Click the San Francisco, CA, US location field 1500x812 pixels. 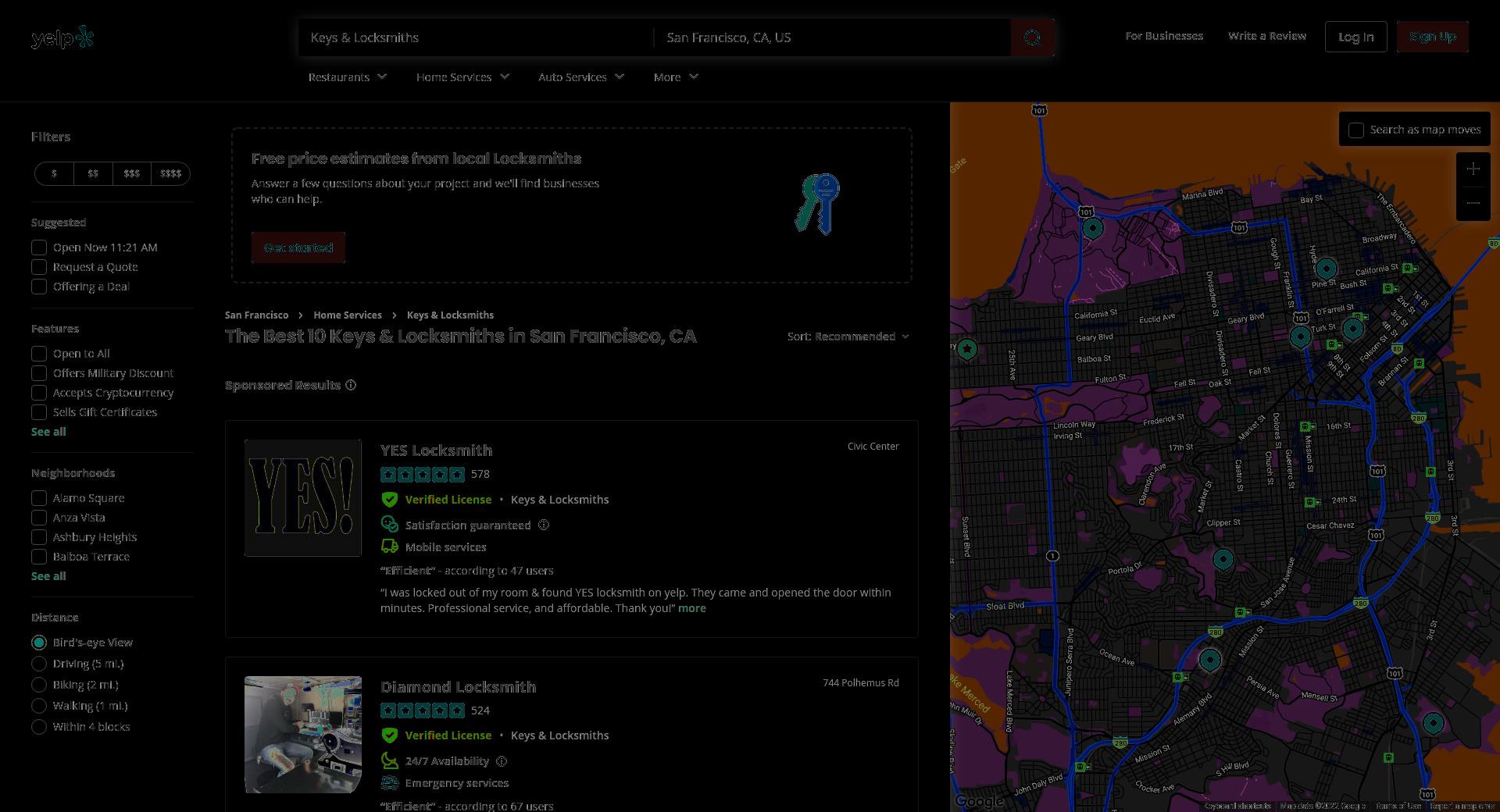tap(832, 37)
